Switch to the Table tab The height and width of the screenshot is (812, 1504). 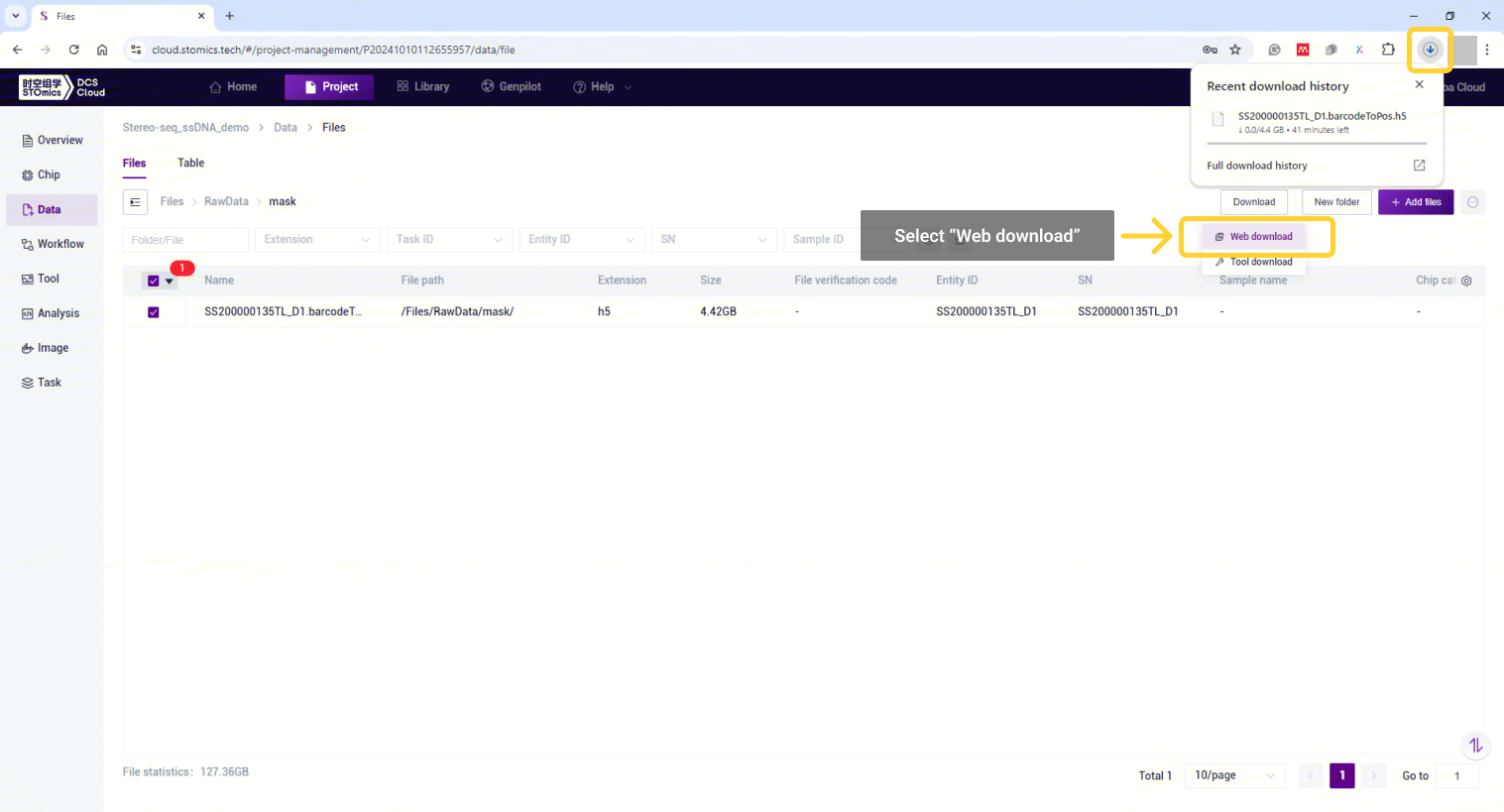tap(190, 163)
